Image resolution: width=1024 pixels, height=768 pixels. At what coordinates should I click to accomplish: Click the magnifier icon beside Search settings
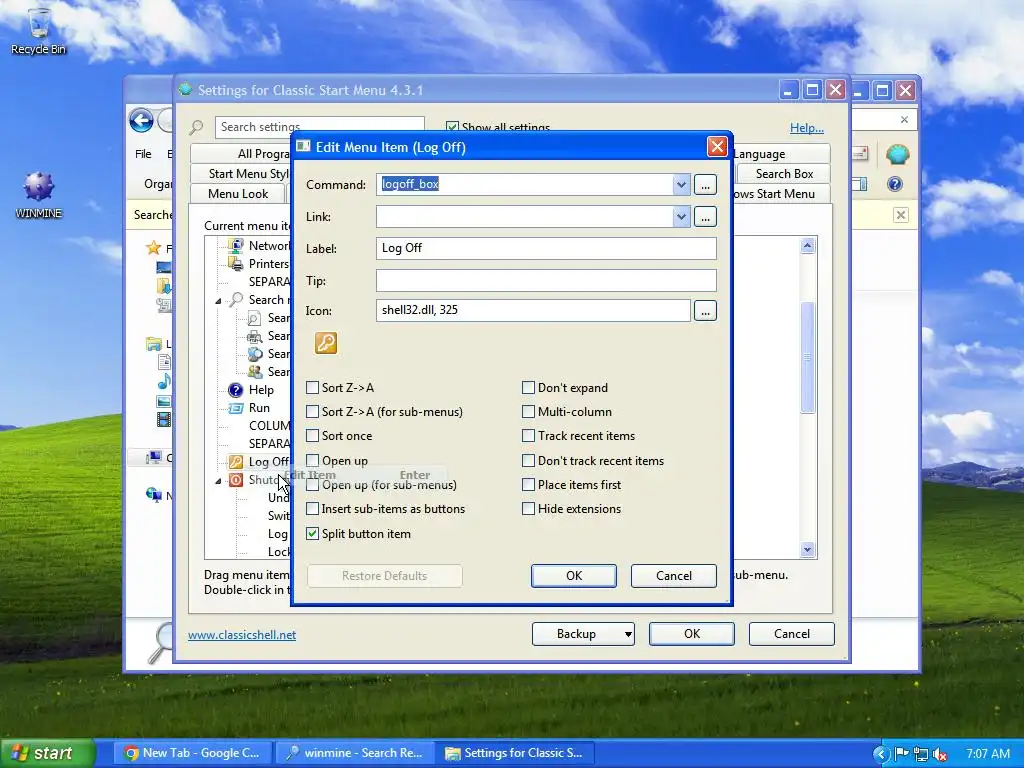tap(196, 127)
